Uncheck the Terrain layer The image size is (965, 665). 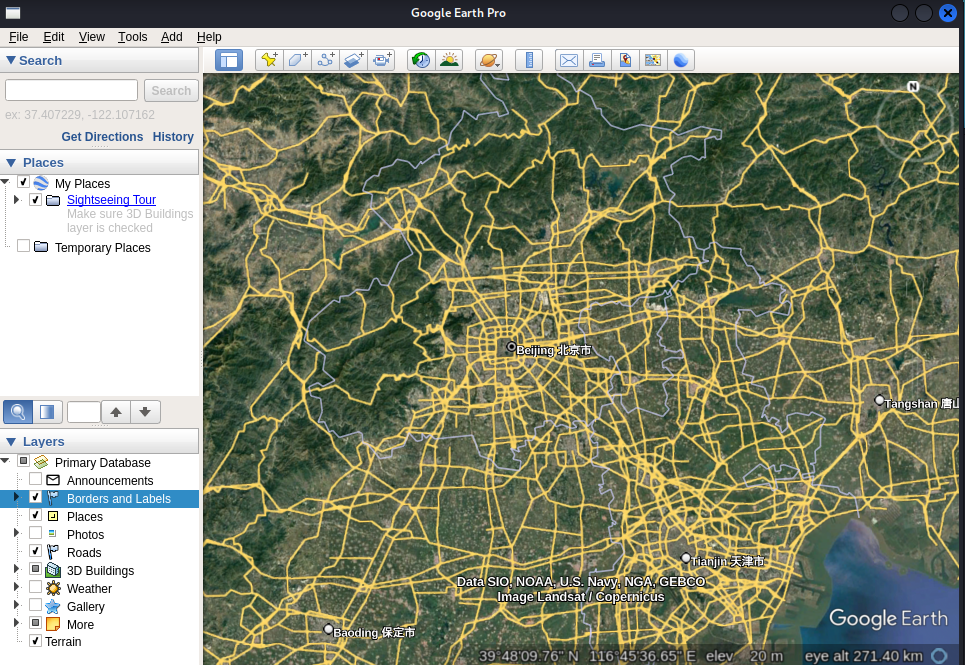tap(36, 641)
